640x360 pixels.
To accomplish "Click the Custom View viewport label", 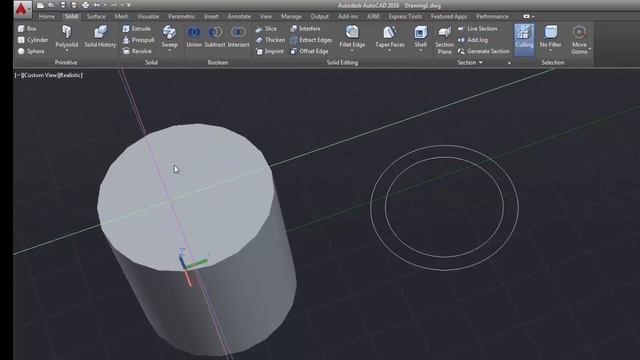I will tap(40, 76).
